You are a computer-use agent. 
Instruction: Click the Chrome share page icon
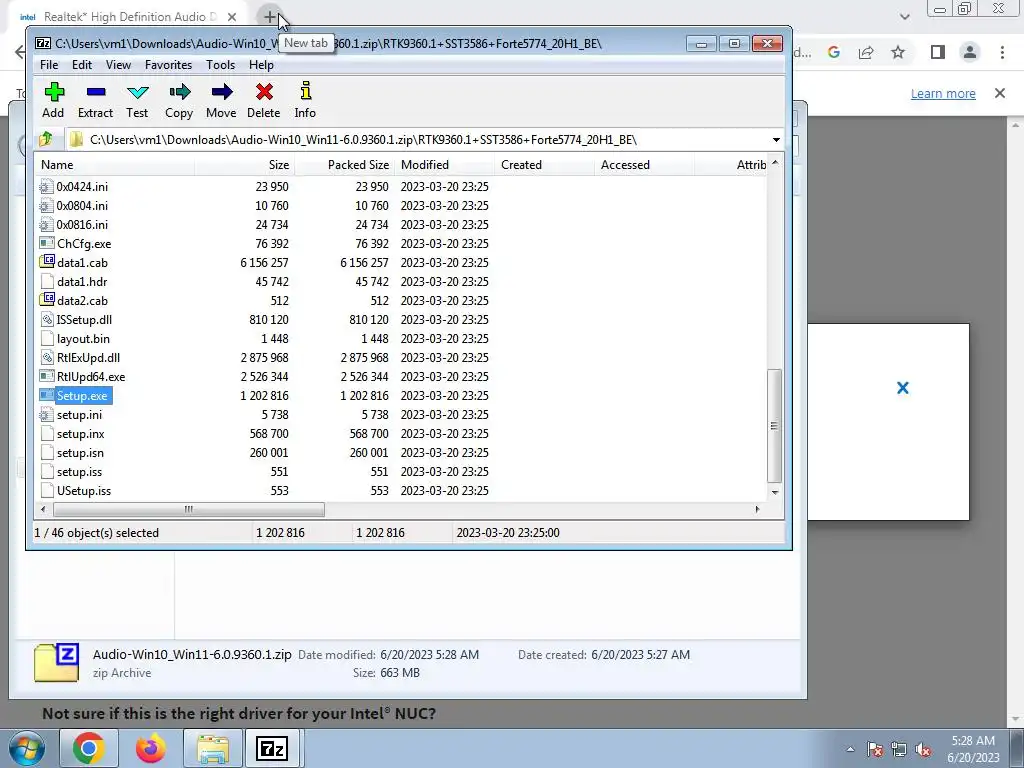point(866,52)
